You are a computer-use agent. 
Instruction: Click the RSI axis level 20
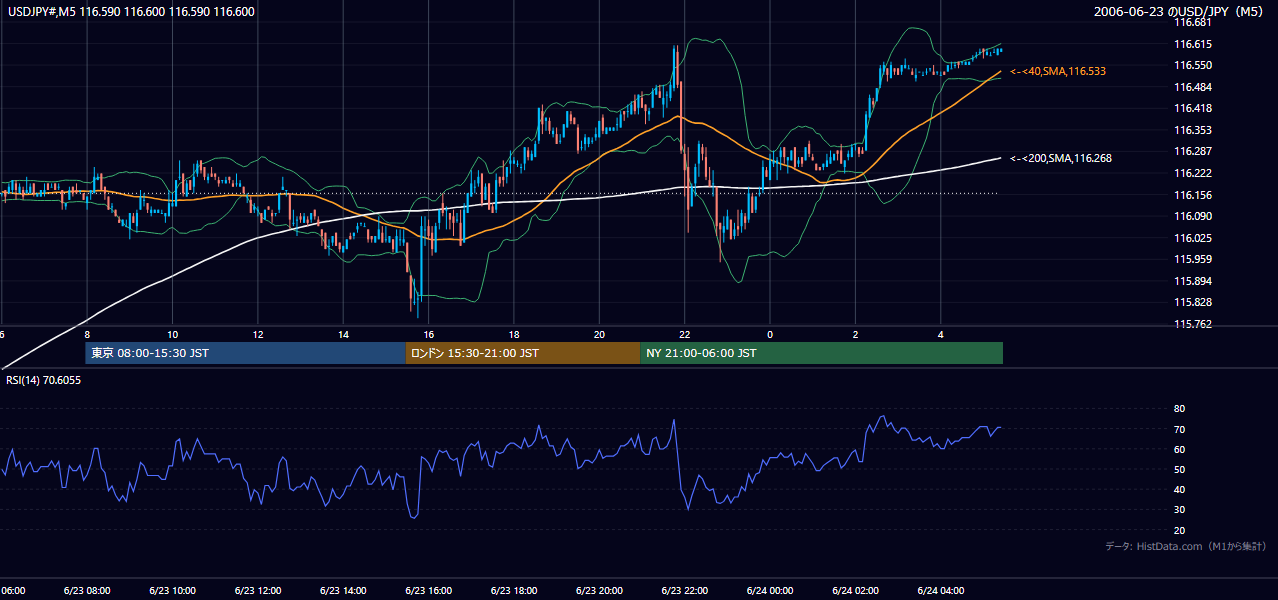coord(1179,530)
